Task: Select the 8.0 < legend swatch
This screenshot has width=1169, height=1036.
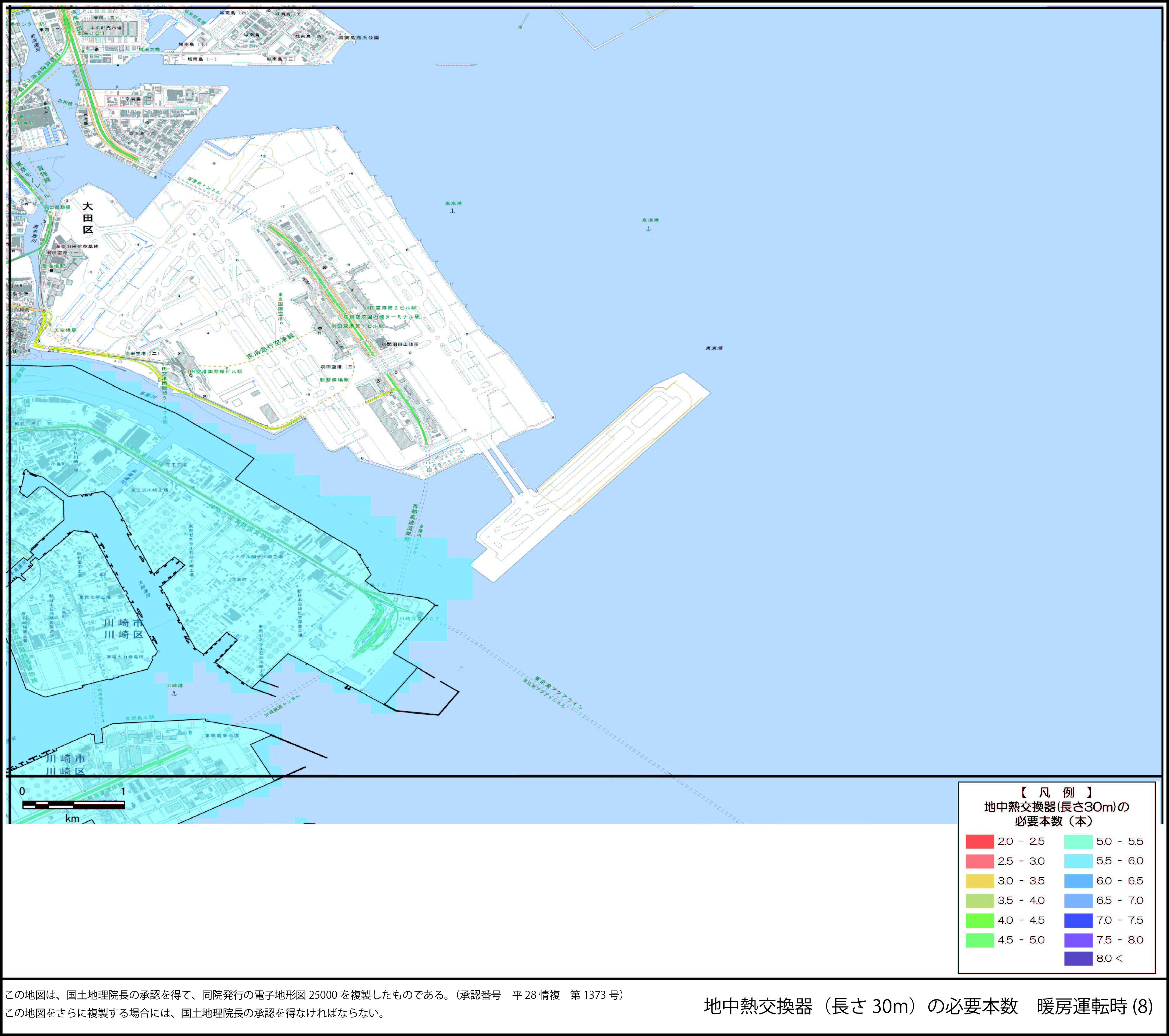Action: (x=1078, y=958)
